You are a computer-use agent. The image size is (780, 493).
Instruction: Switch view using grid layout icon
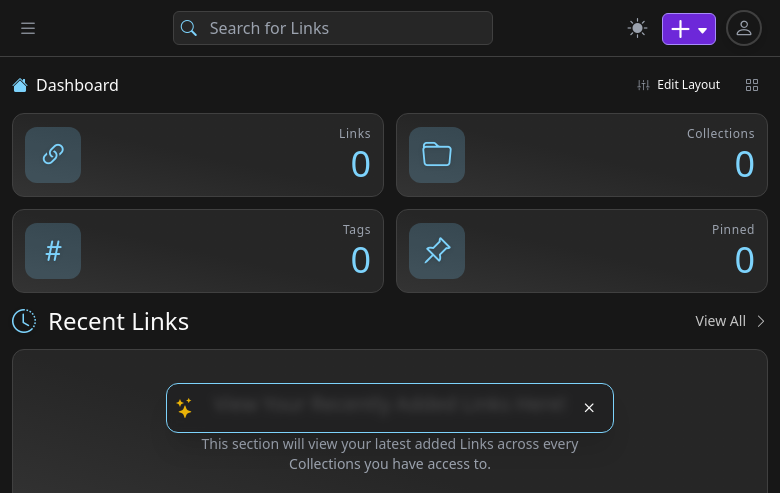pos(752,85)
